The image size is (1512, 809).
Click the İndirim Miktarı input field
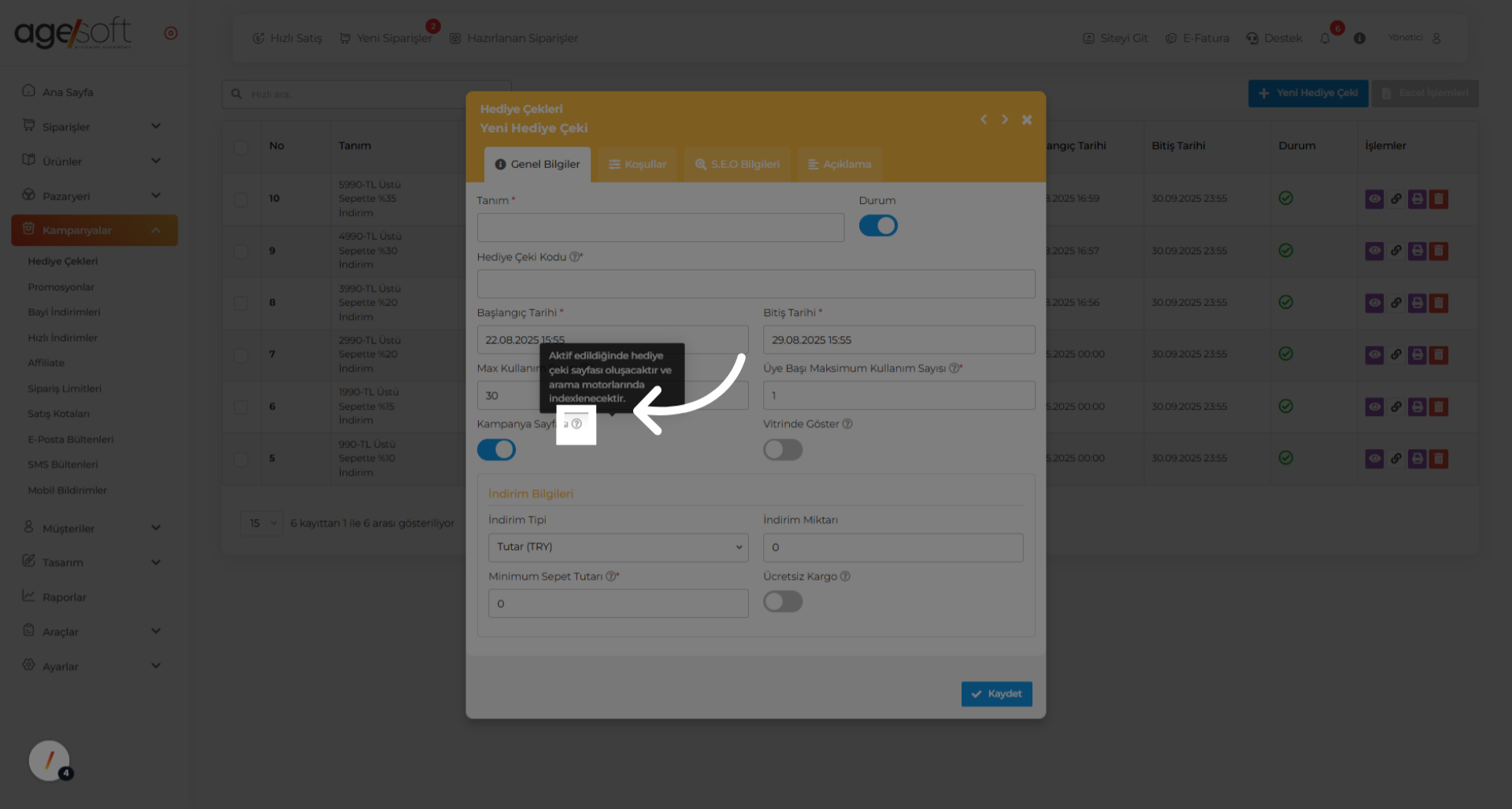(x=893, y=547)
